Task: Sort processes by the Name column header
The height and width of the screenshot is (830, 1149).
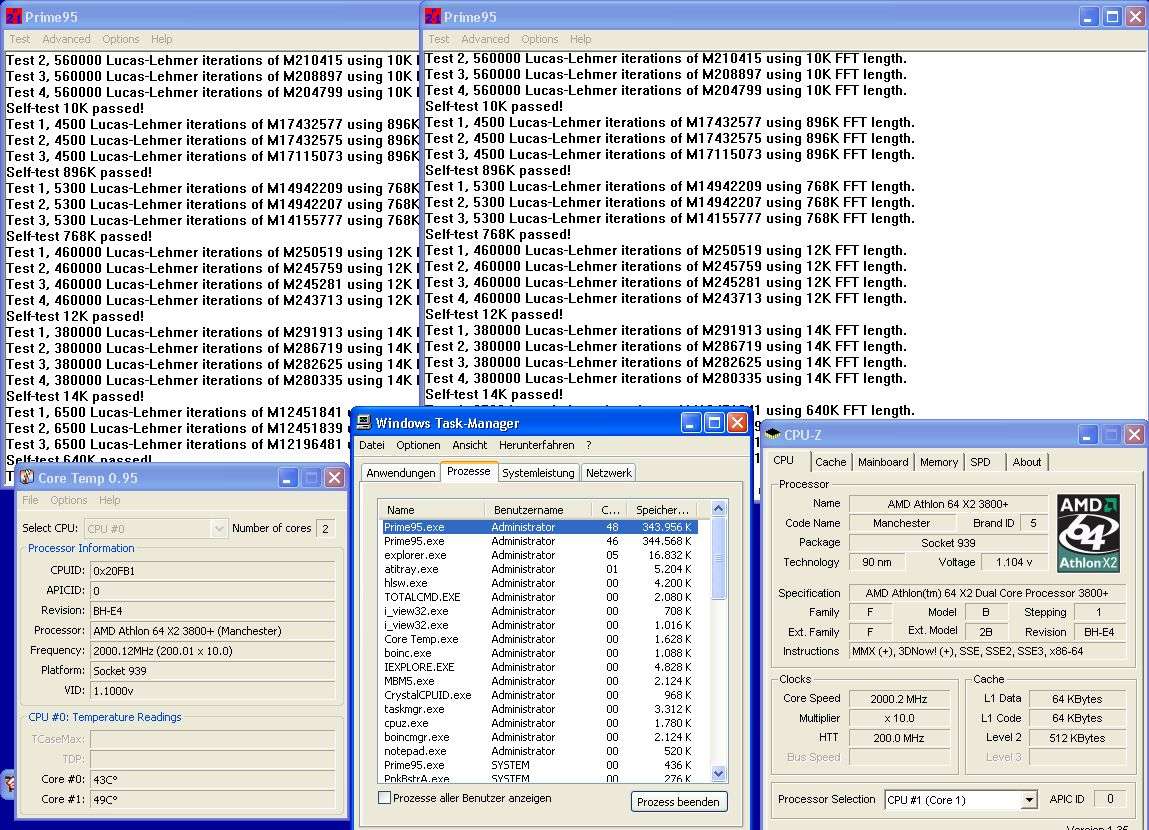Action: pyautogui.click(x=432, y=509)
